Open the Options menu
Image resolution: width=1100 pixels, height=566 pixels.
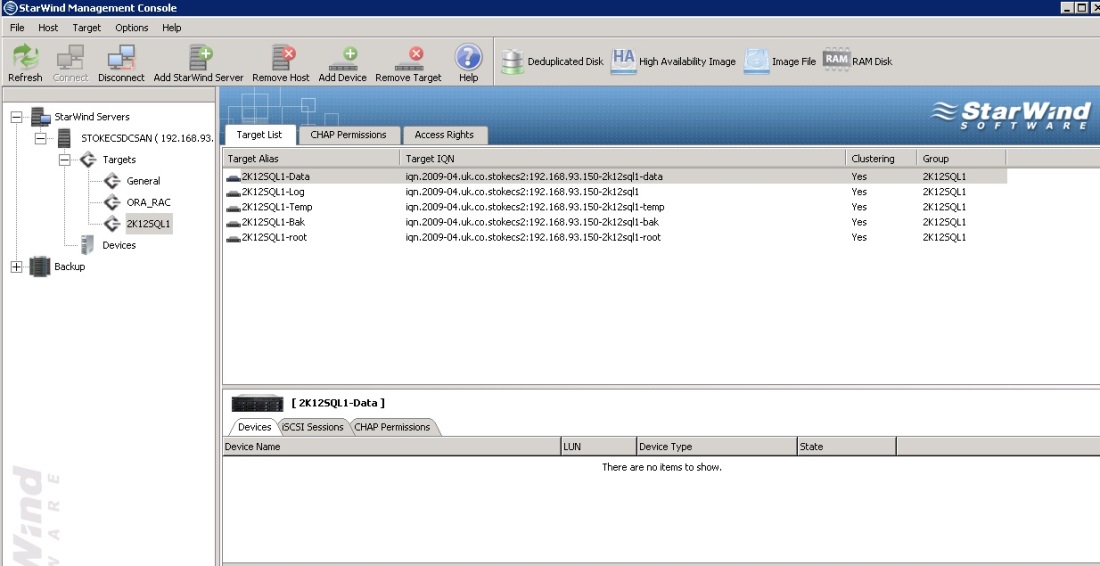pyautogui.click(x=132, y=27)
